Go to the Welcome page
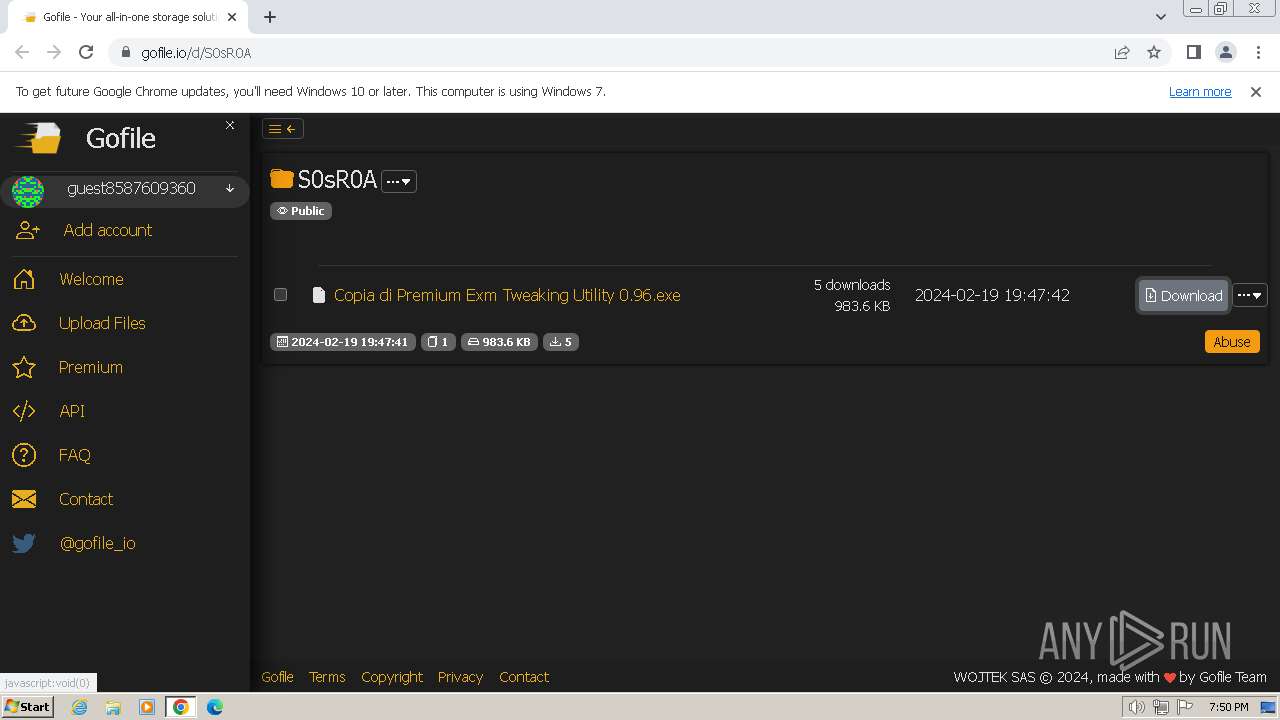Image resolution: width=1280 pixels, height=720 pixels. point(91,279)
